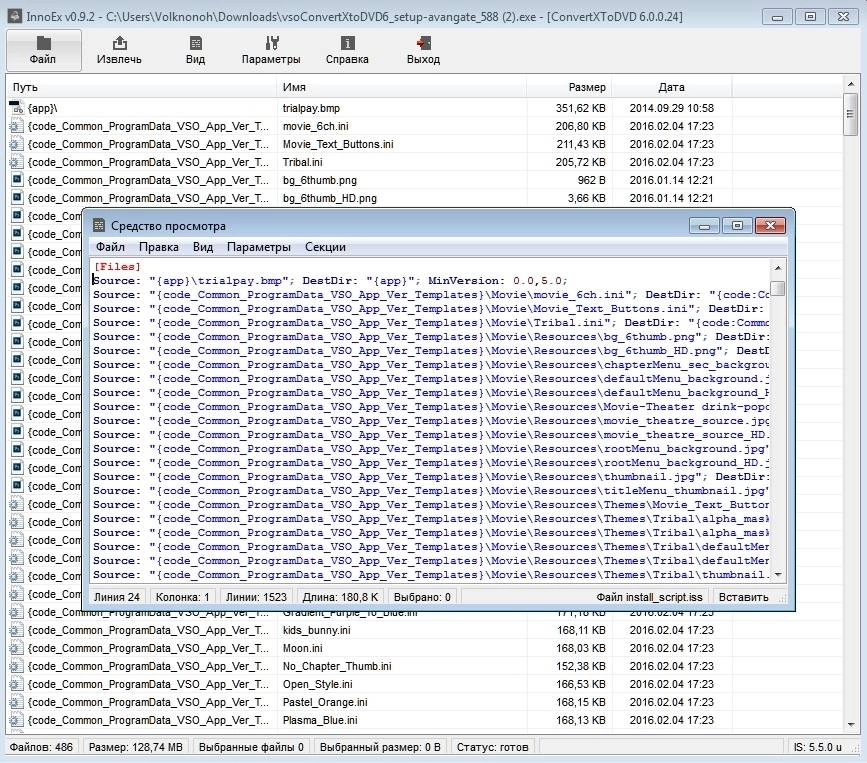Click the main file list scrollbar thumb
This screenshot has width=867, height=763.
coord(850,114)
